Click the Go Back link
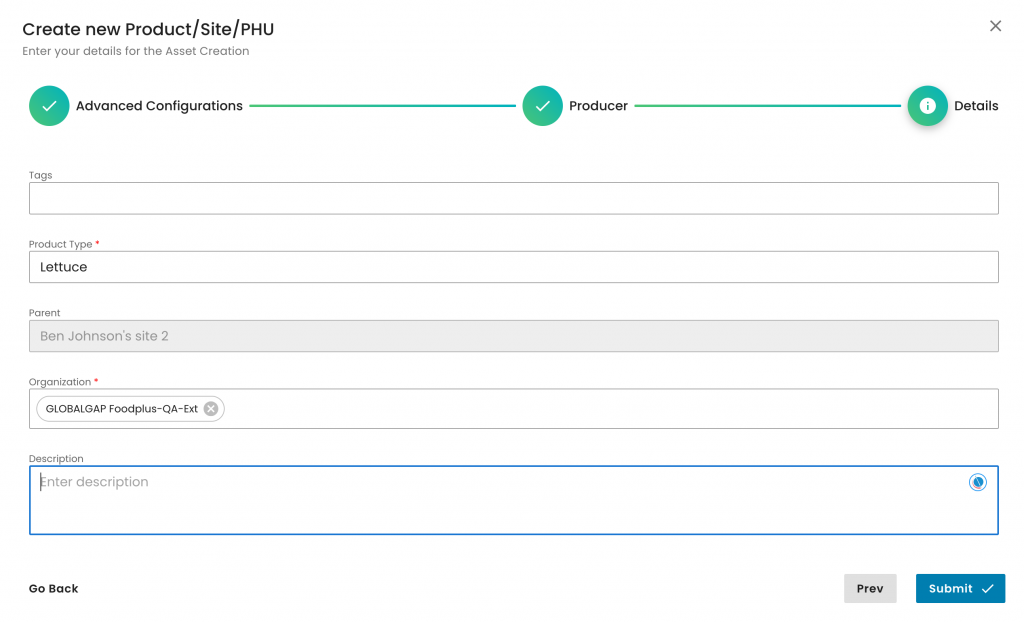This screenshot has width=1024, height=622. coord(53,589)
